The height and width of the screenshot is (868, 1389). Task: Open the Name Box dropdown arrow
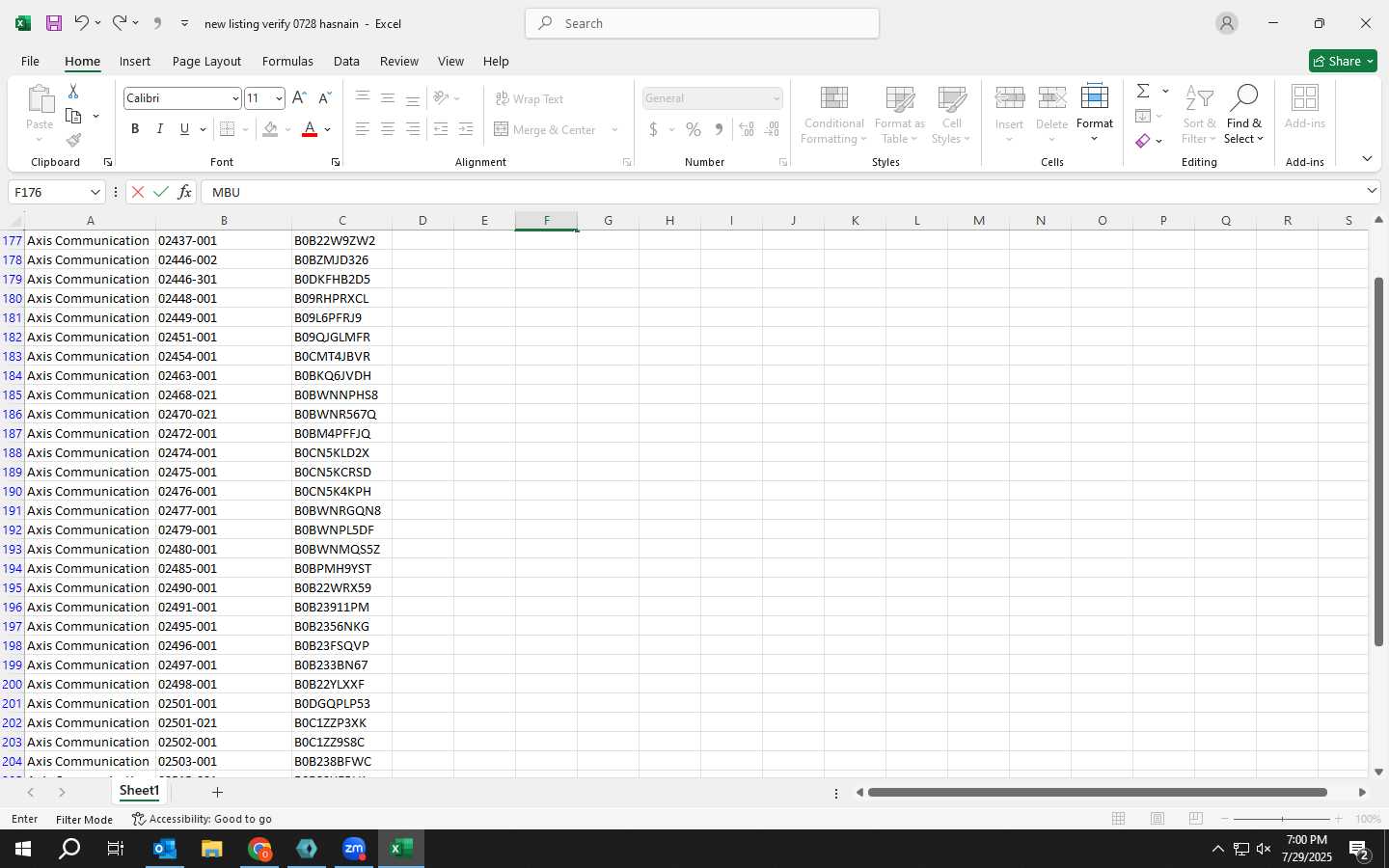tap(95, 192)
